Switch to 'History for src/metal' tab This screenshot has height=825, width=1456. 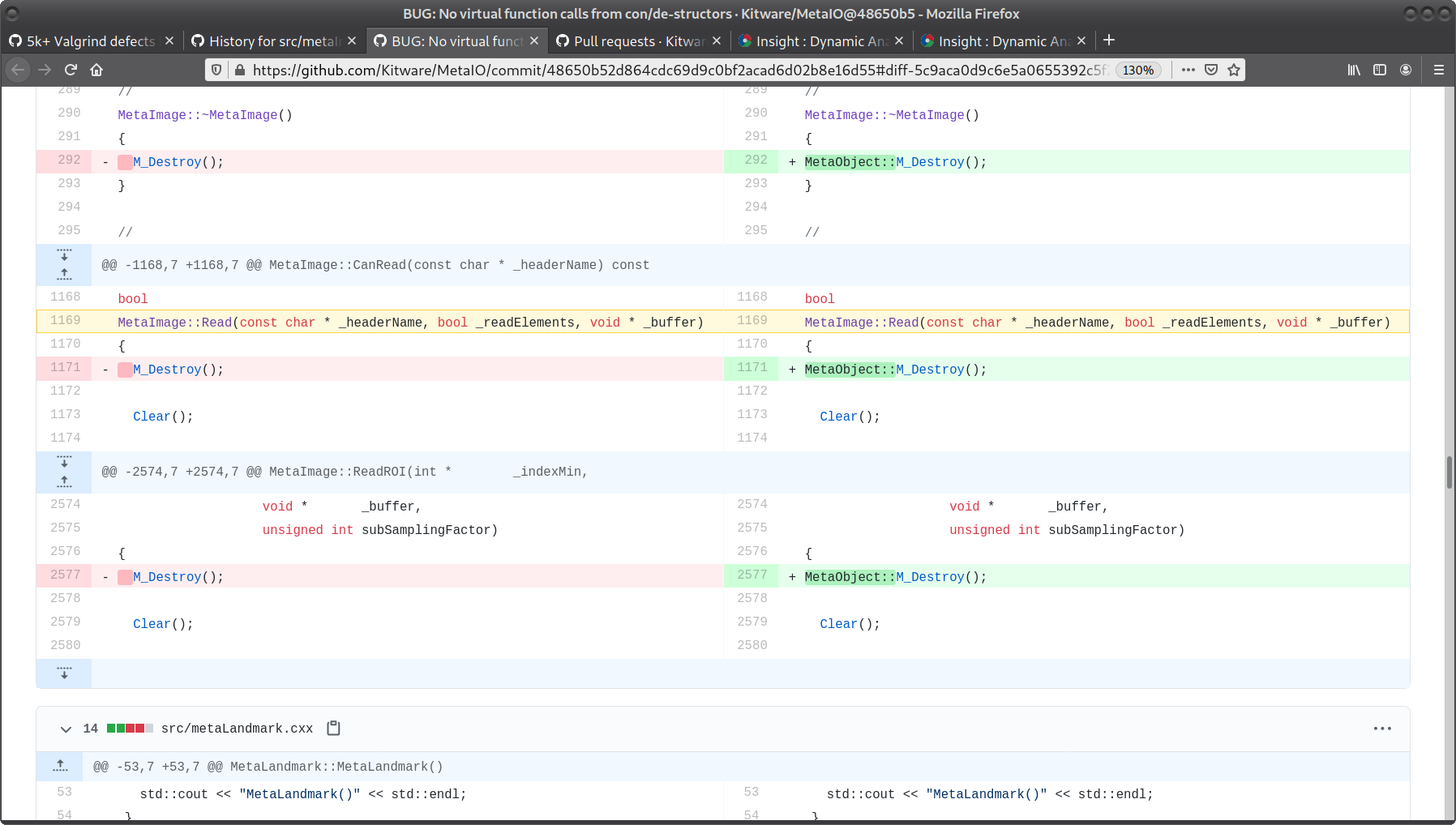pos(273,41)
